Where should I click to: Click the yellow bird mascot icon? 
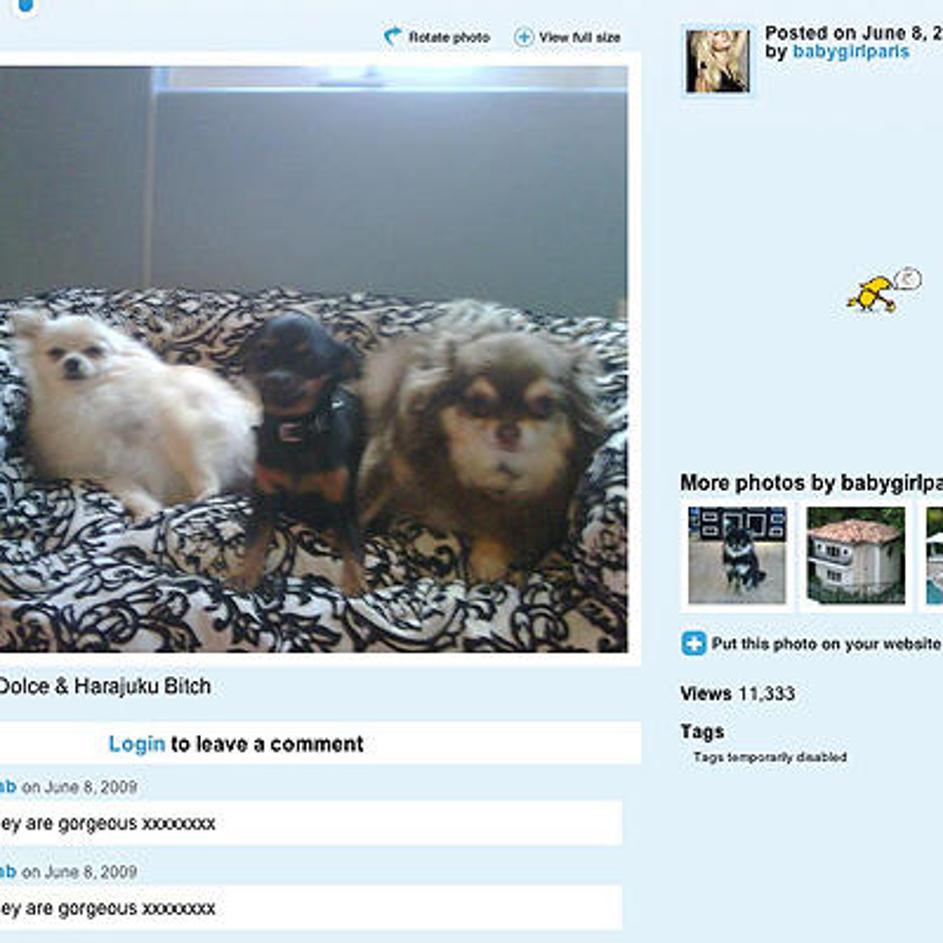tap(883, 291)
